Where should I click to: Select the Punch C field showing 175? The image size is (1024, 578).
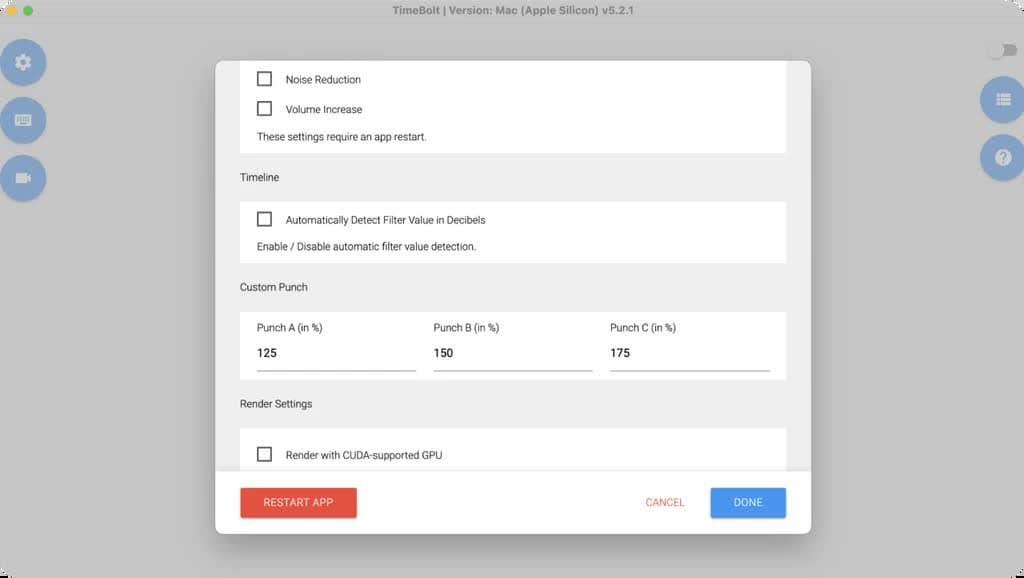[689, 353]
